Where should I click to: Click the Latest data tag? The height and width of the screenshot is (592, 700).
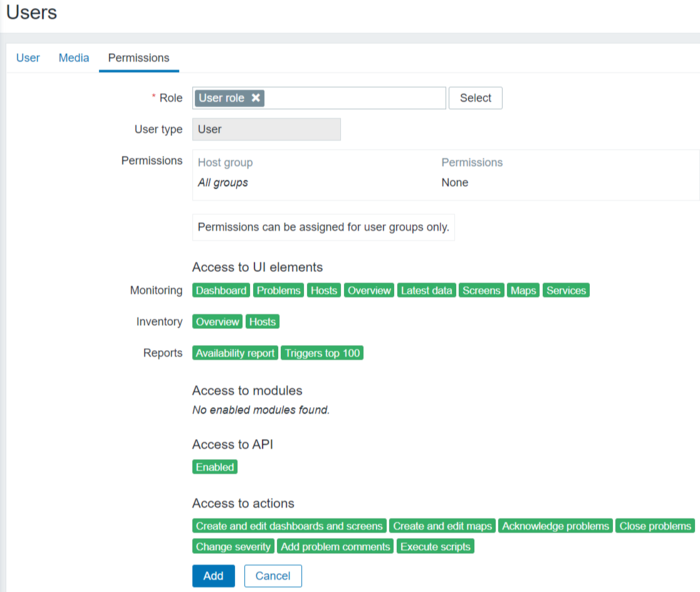[x=426, y=290]
